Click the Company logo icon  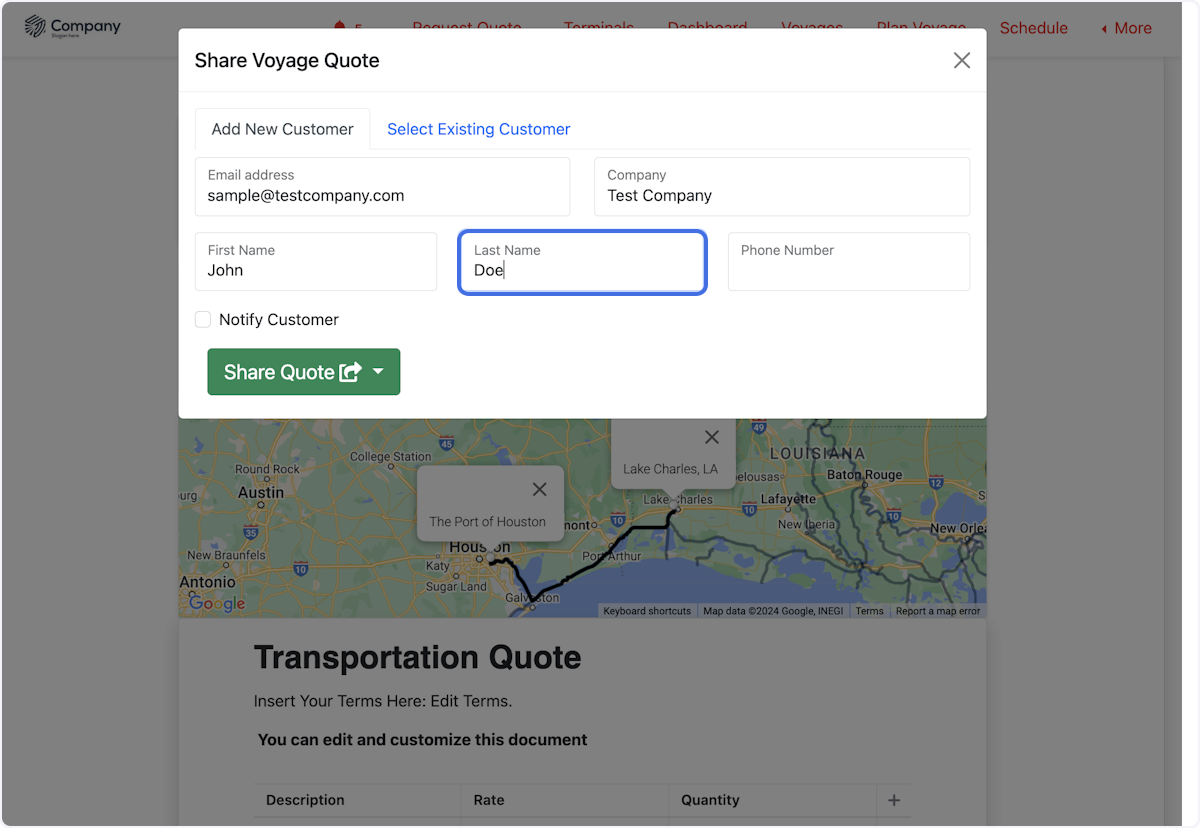click(36, 26)
